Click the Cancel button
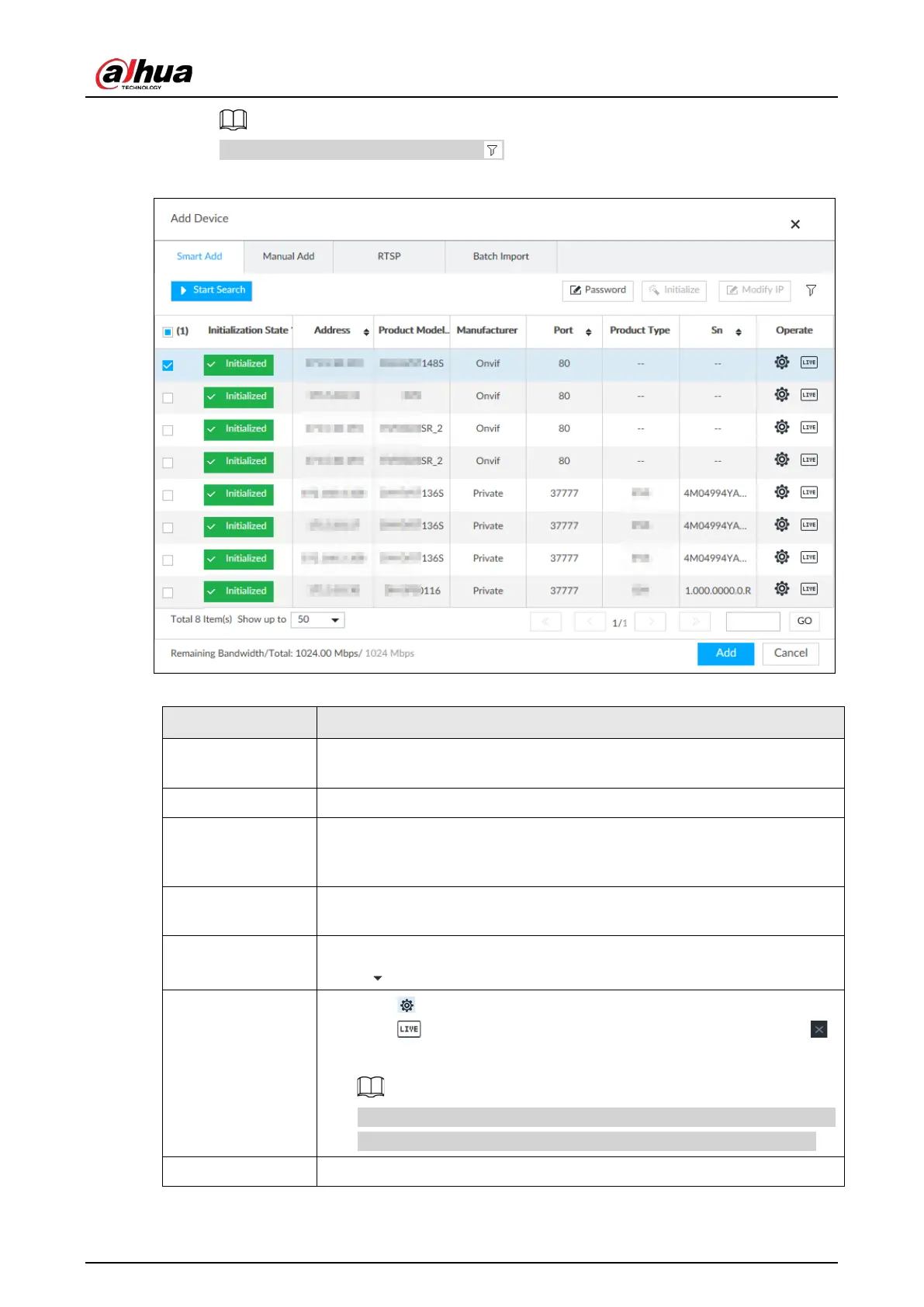Viewport: 924px width, 1307px height. pos(791,653)
